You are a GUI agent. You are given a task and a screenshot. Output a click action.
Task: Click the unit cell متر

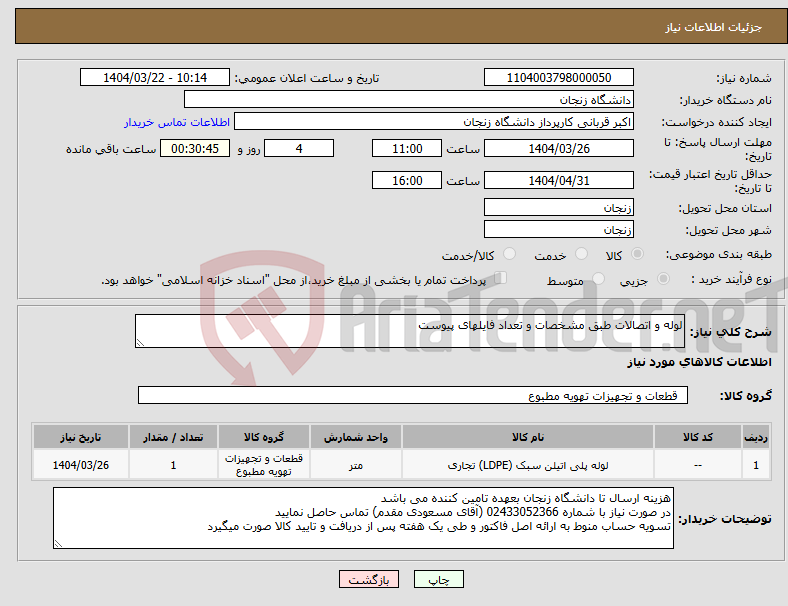(x=356, y=465)
